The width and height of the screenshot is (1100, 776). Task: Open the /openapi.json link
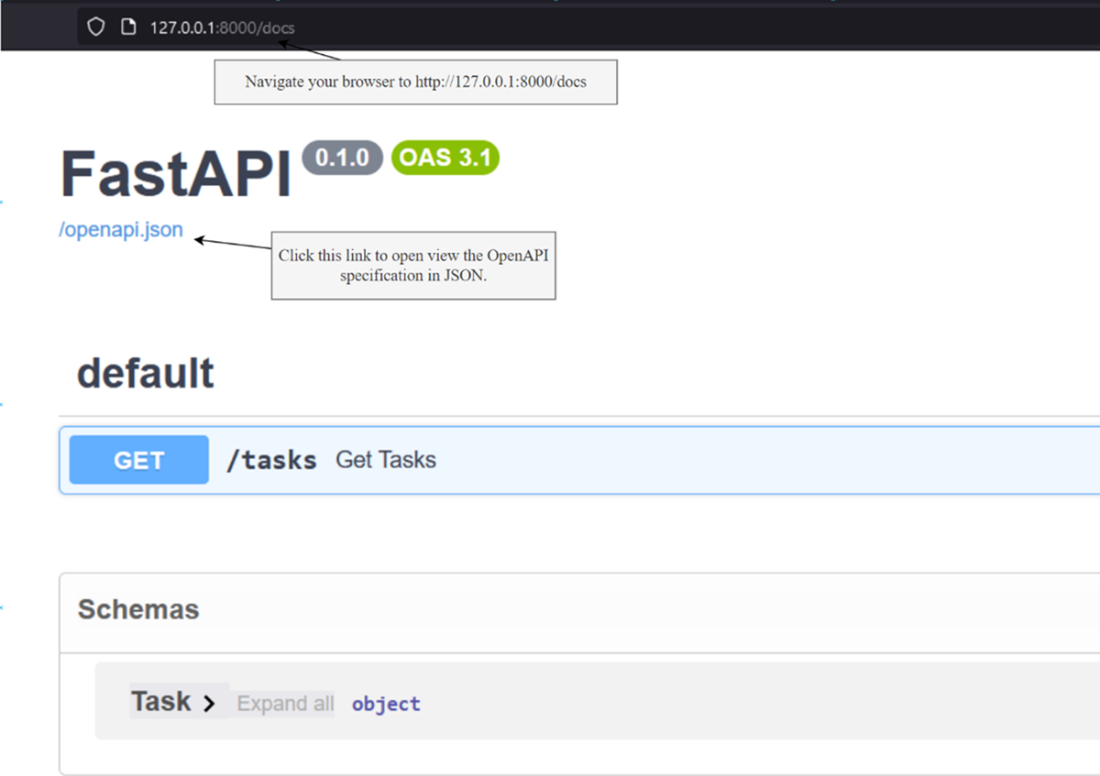click(121, 229)
